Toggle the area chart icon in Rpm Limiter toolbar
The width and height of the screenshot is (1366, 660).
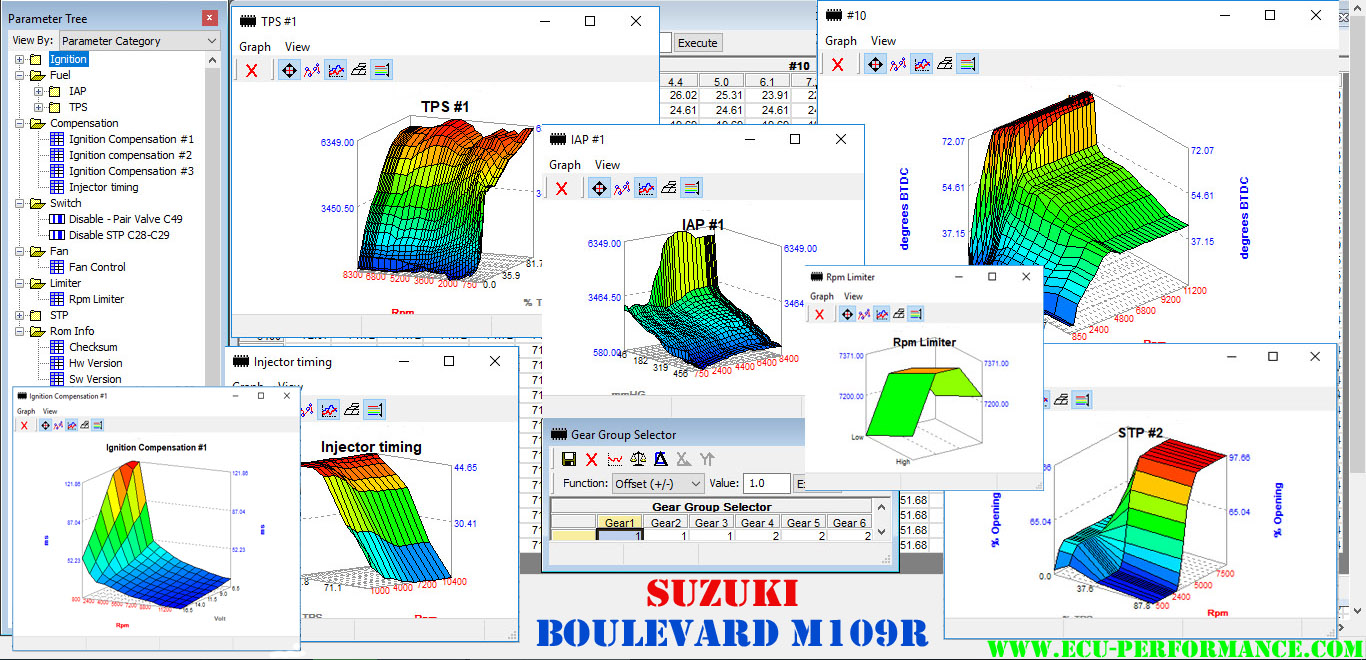[882, 314]
